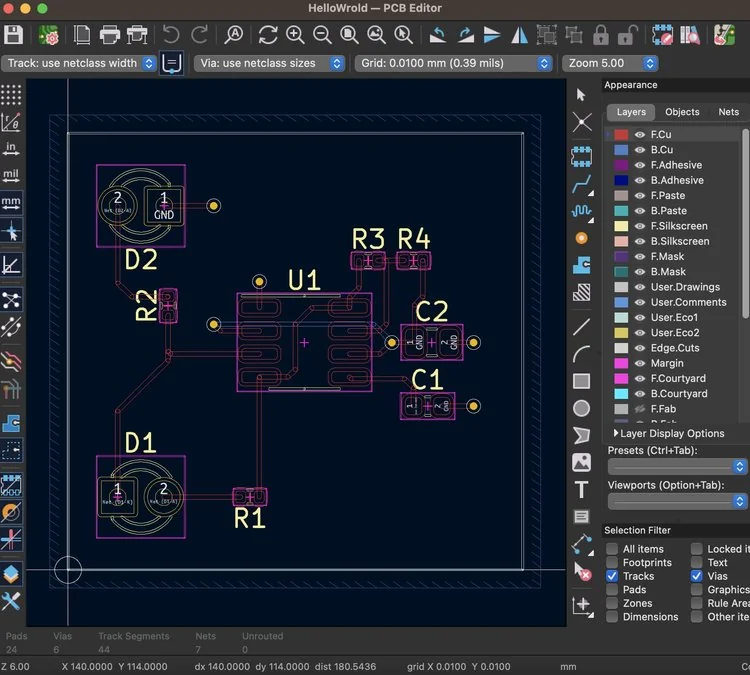Open the Find tool icon
This screenshot has height=675, width=750.
click(x=234, y=35)
